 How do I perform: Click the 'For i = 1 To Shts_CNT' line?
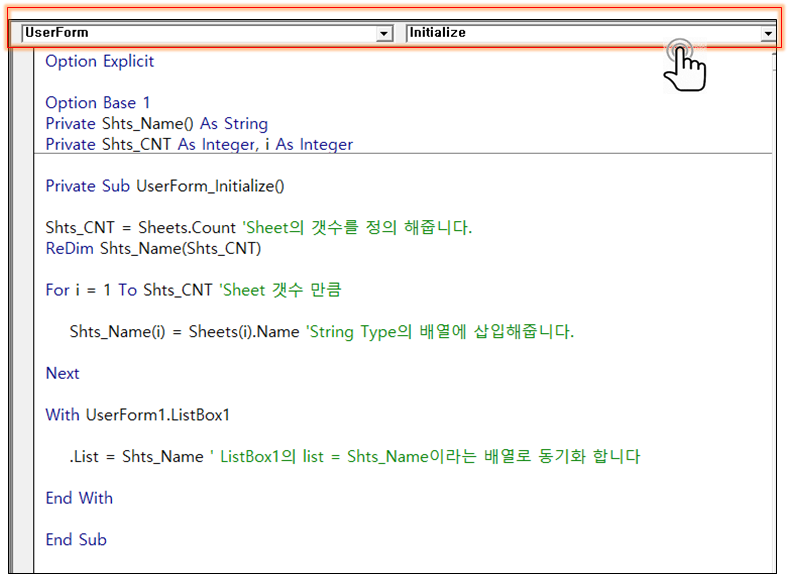(129, 290)
